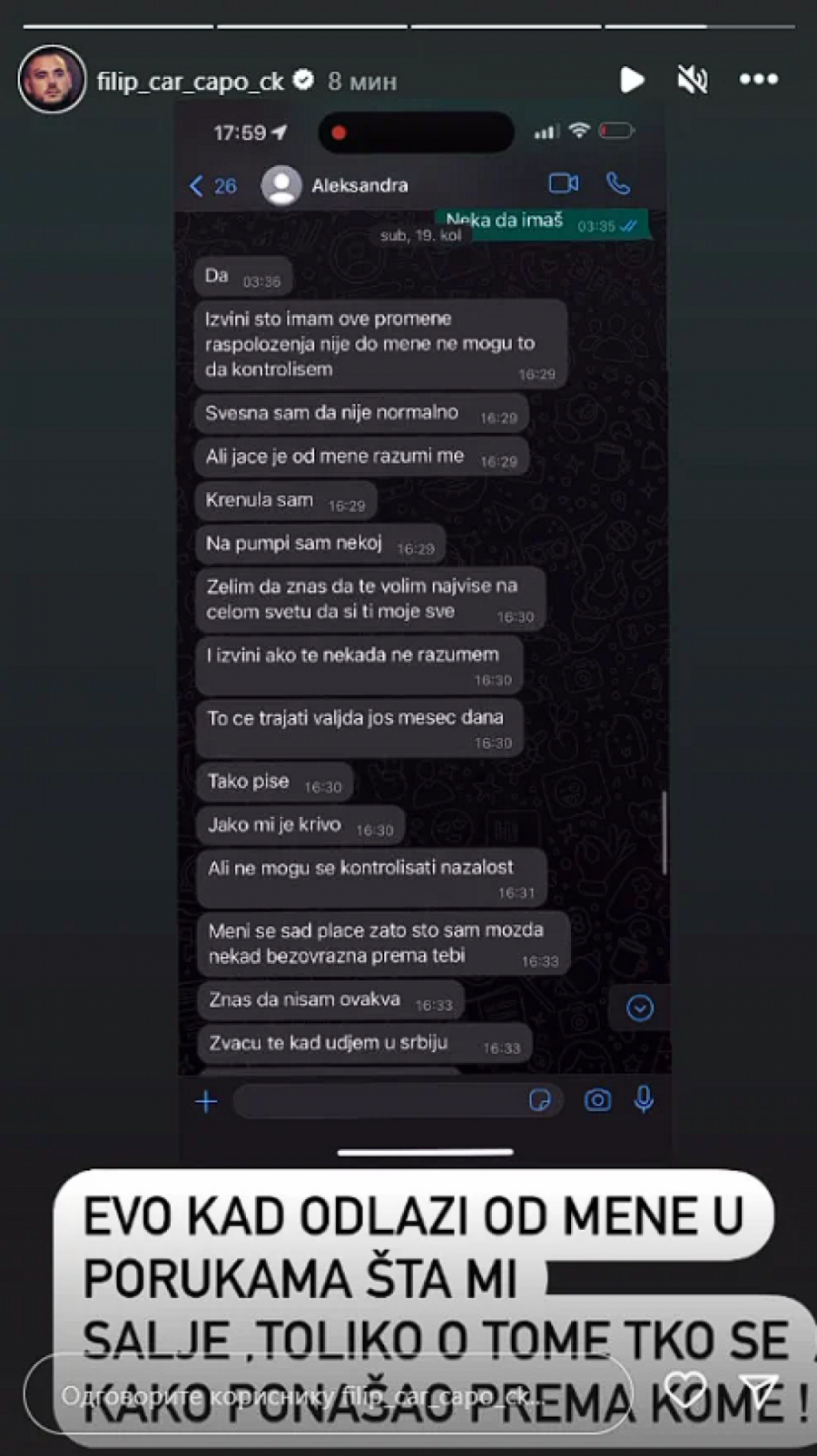The height and width of the screenshot is (1456, 817).
Task: Like the story with heart icon
Action: click(x=685, y=1391)
